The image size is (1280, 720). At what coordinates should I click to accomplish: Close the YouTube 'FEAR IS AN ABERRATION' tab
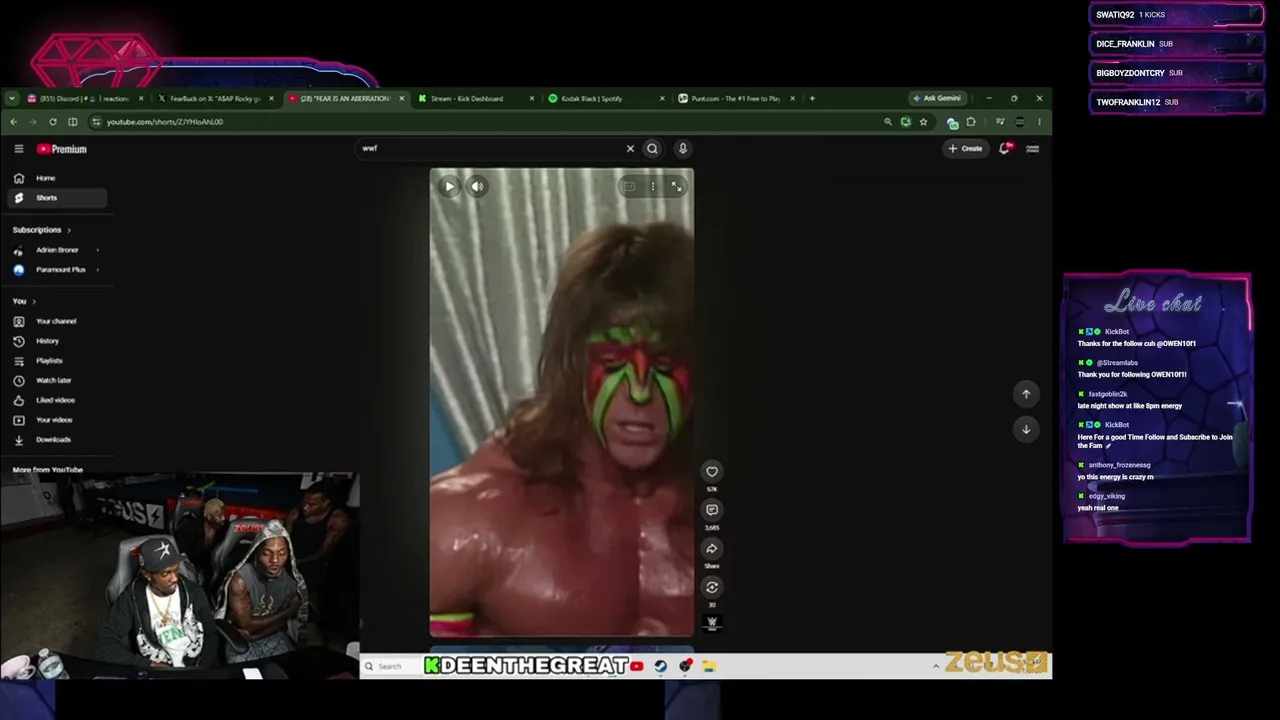(402, 99)
